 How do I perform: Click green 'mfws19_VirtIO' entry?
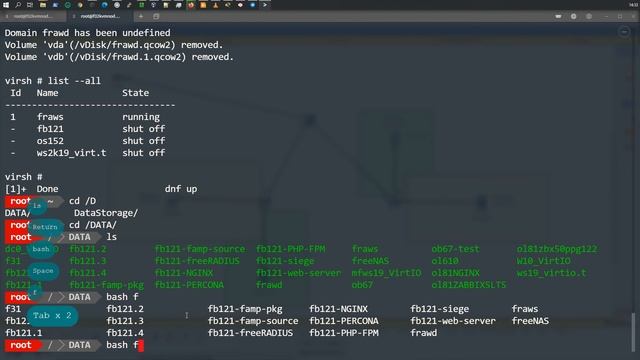pyautogui.click(x=386, y=273)
